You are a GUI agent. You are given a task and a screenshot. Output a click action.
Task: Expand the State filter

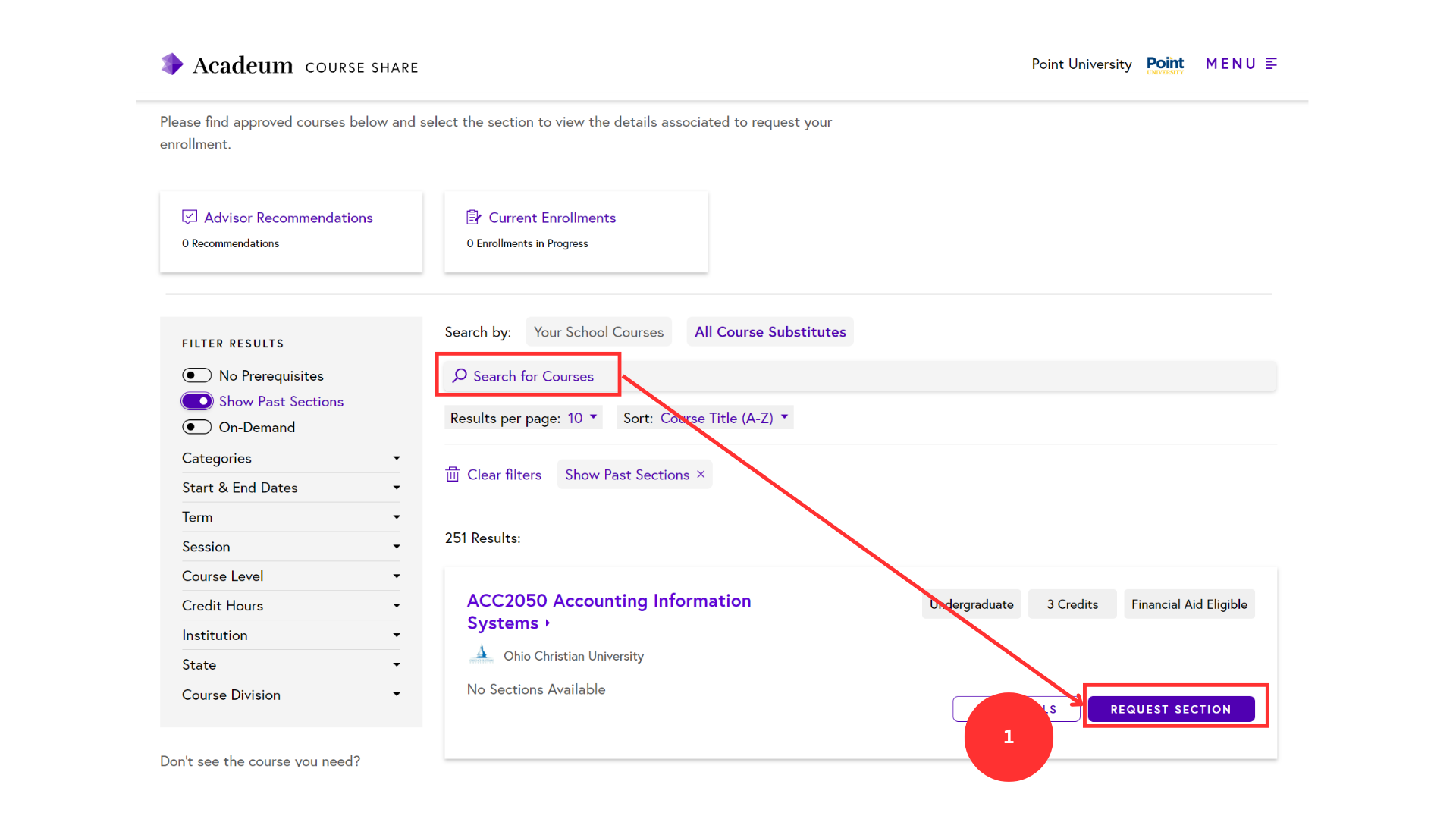[291, 665]
